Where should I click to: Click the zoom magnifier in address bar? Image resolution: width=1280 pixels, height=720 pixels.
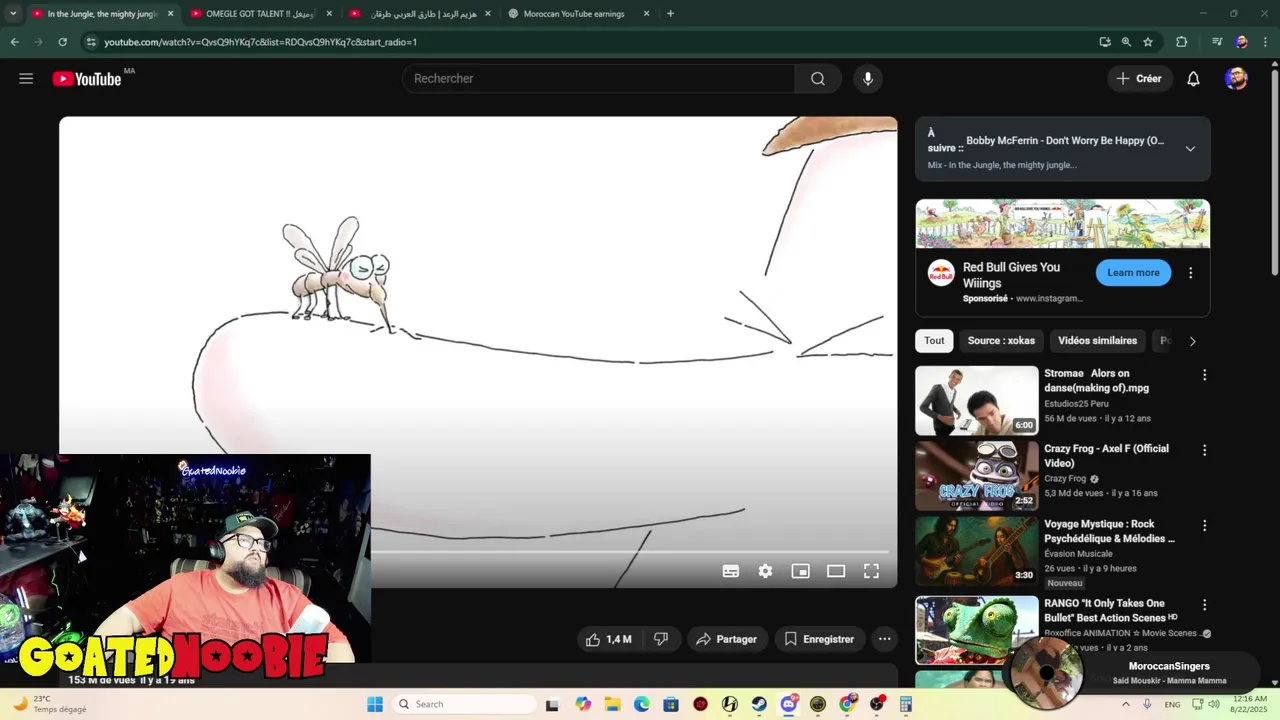coord(1126,42)
